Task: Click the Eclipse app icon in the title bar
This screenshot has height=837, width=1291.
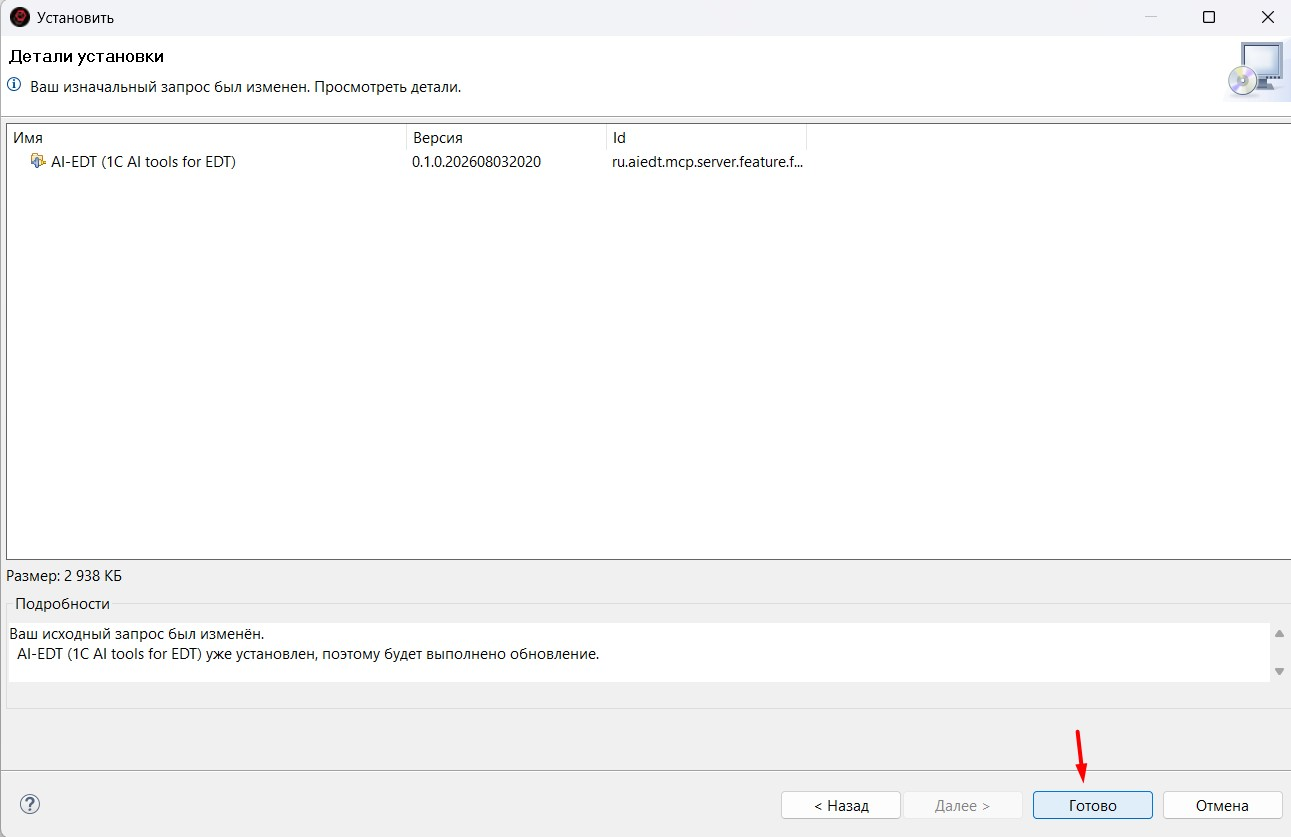Action: (19, 17)
